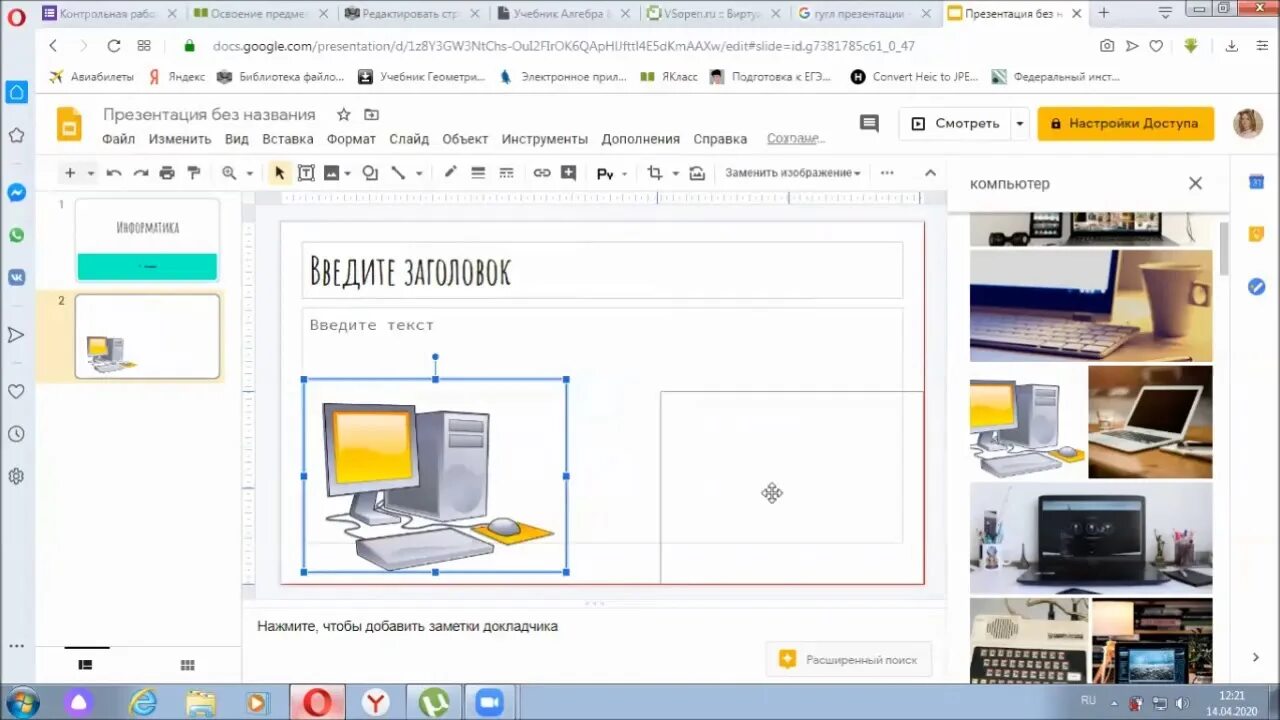Viewport: 1280px width, 720px height.
Task: Pick the cartoon computer clipart search result
Action: click(x=1027, y=422)
